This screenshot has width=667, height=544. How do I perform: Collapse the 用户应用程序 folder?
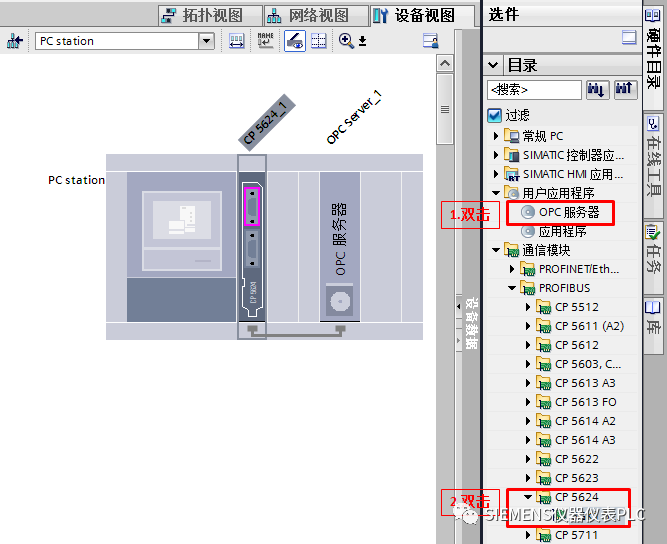click(496, 193)
